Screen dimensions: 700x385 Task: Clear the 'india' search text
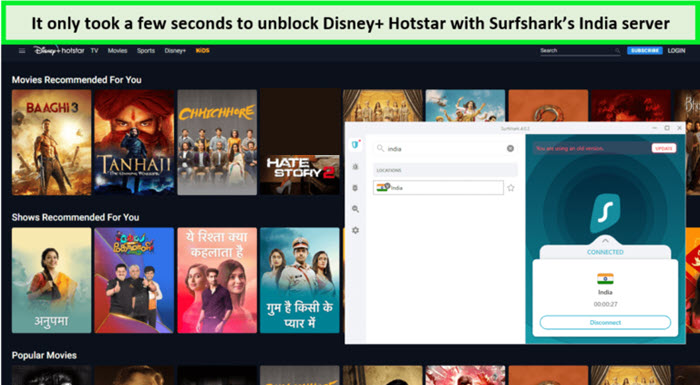[x=510, y=149]
